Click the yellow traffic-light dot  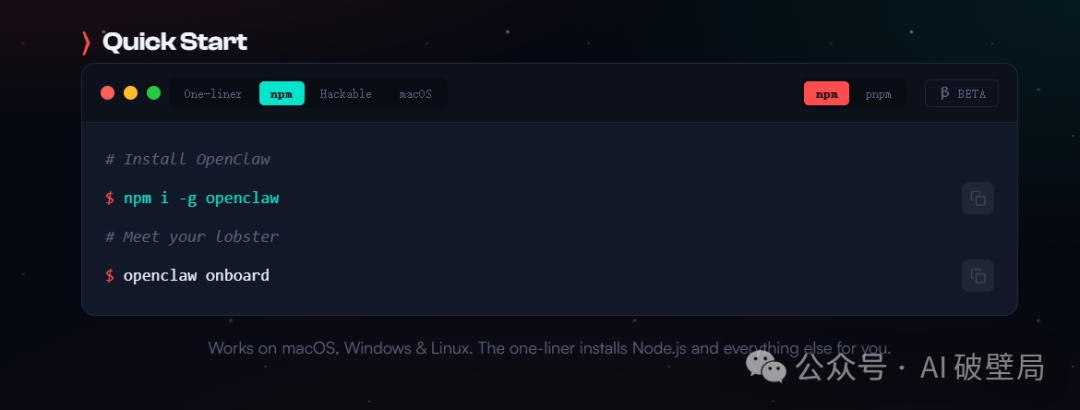click(131, 93)
